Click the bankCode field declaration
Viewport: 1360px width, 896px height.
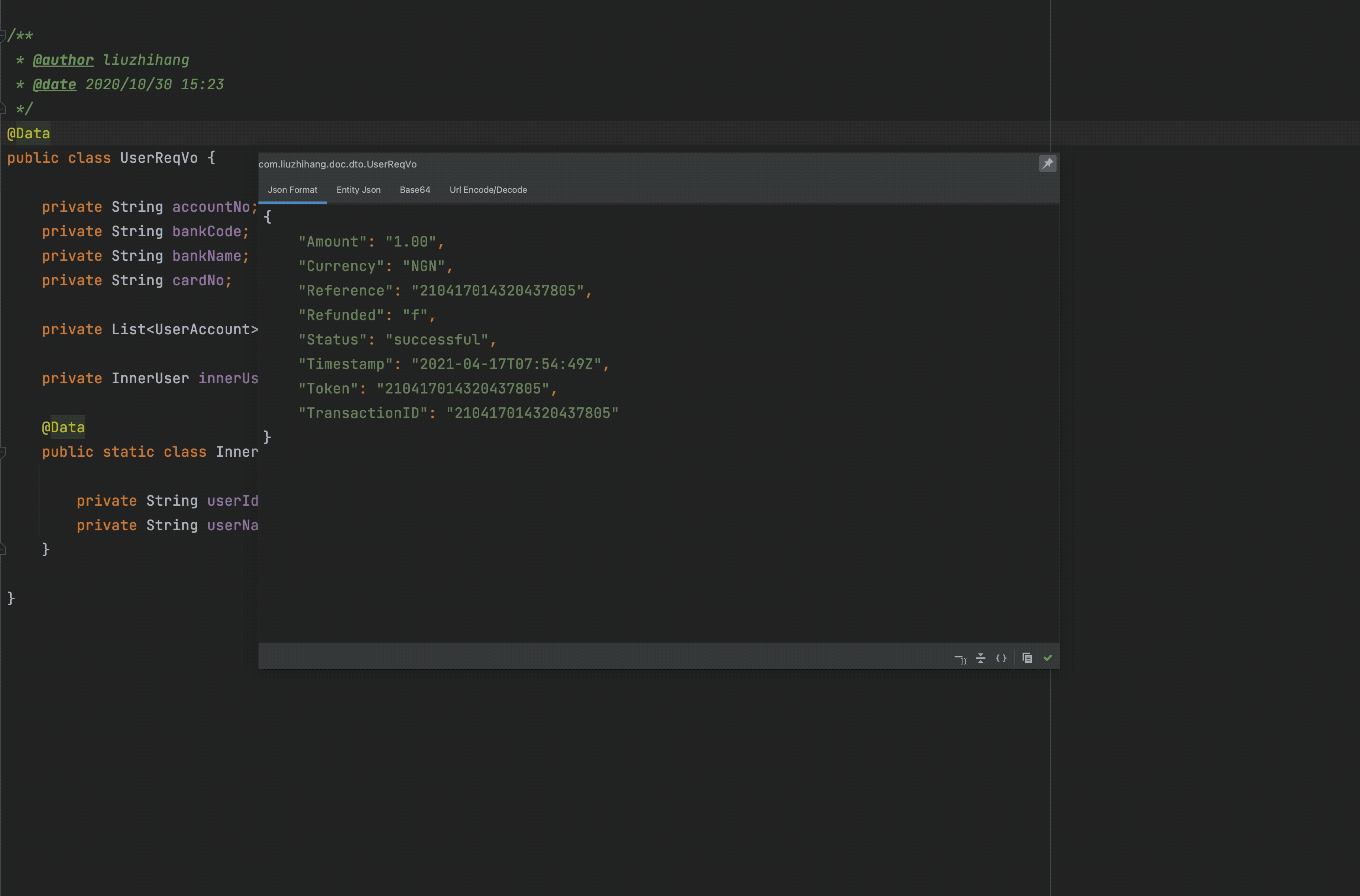point(146,232)
